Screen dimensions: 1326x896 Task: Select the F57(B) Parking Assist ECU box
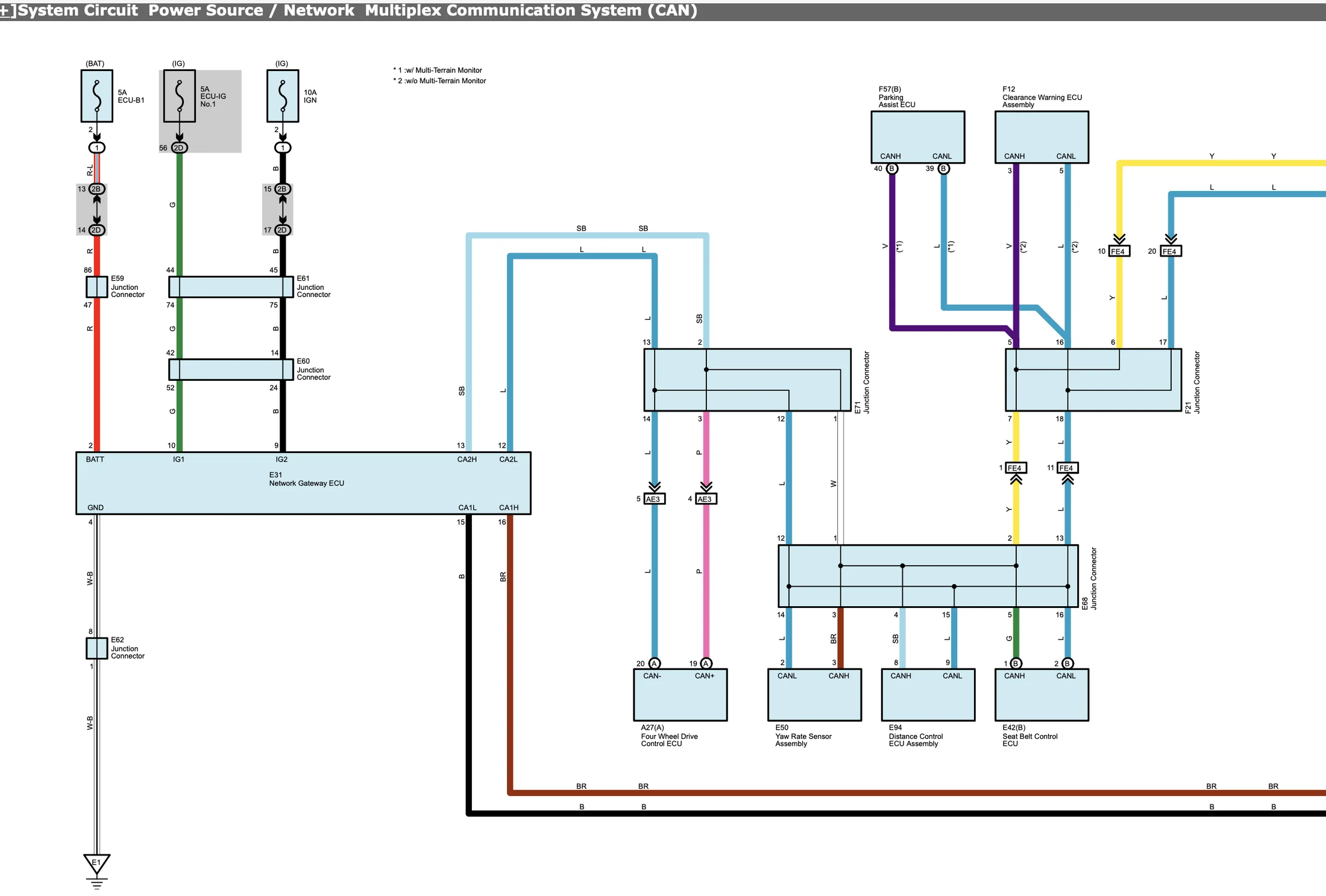918,137
